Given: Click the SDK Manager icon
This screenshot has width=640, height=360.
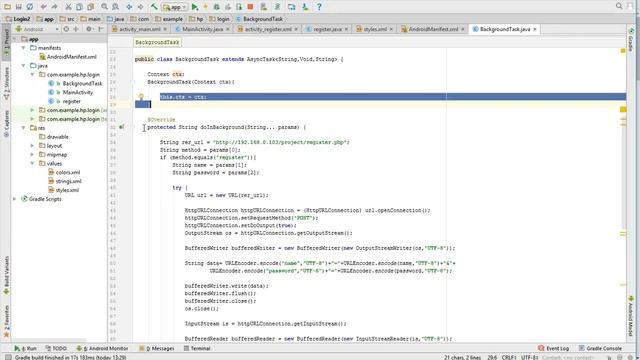Looking at the screenshot, I should [x=305, y=7].
